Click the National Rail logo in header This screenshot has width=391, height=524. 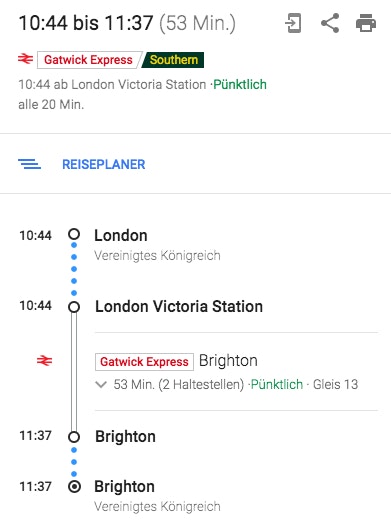tap(25, 59)
